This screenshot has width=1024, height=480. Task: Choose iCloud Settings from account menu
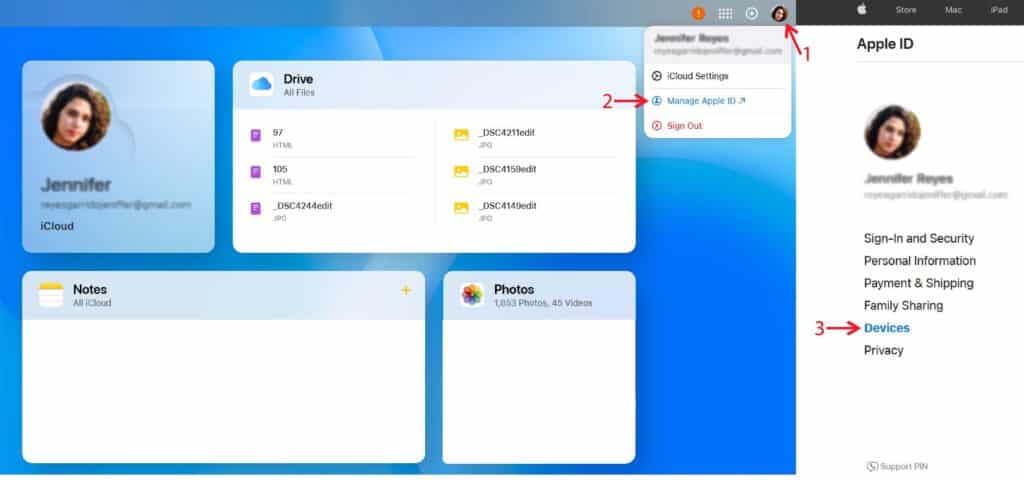click(717, 76)
